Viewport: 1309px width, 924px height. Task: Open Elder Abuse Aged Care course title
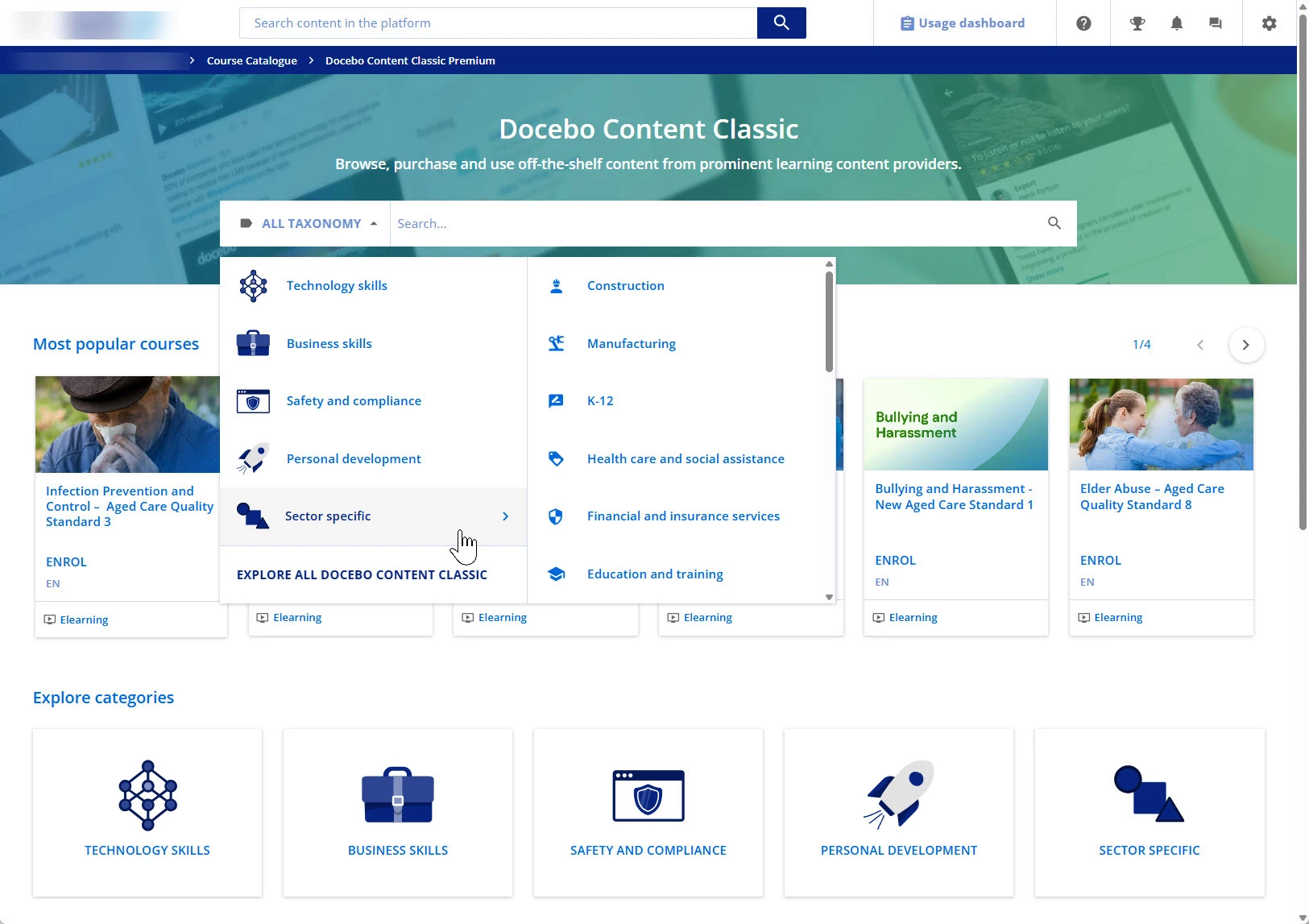click(1152, 496)
